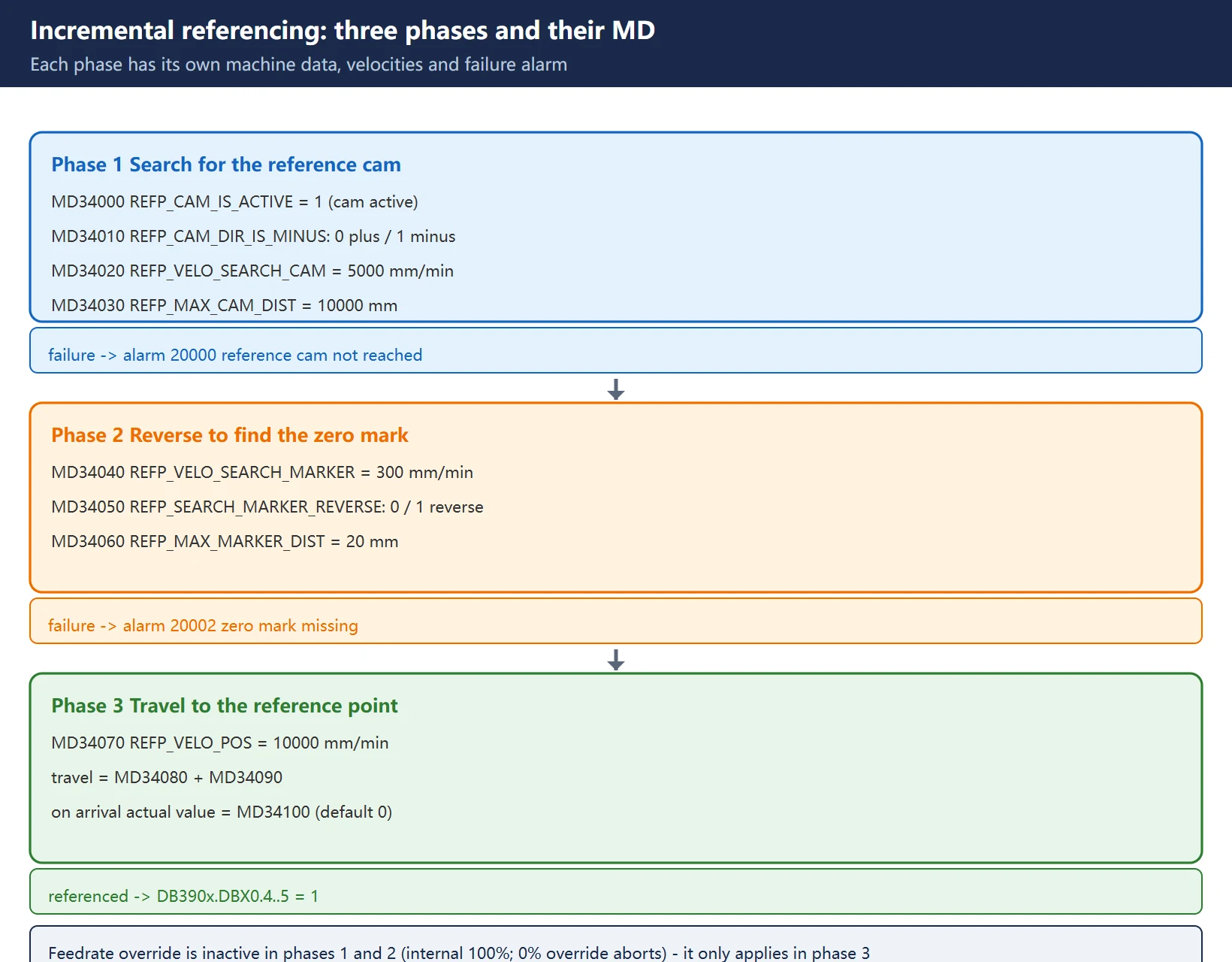Click 'referenced -> DB390x.DBX0.4..5 = 1' text
1232x962 pixels.
pos(183,896)
